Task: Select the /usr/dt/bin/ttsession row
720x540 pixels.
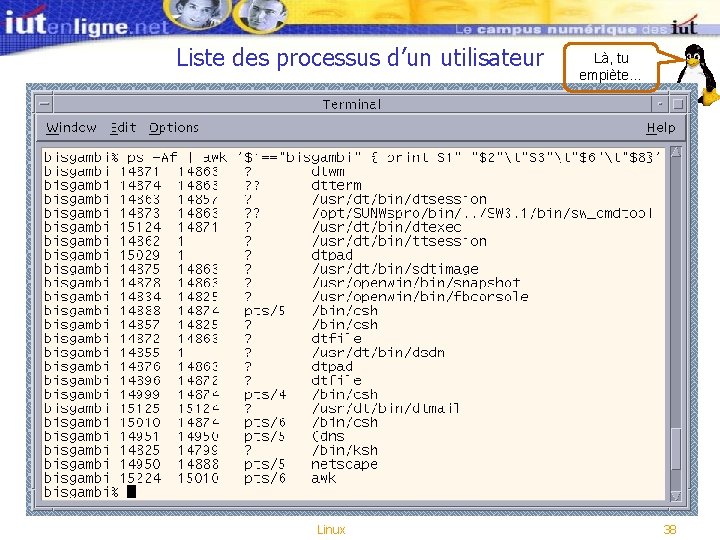Action: (265, 241)
